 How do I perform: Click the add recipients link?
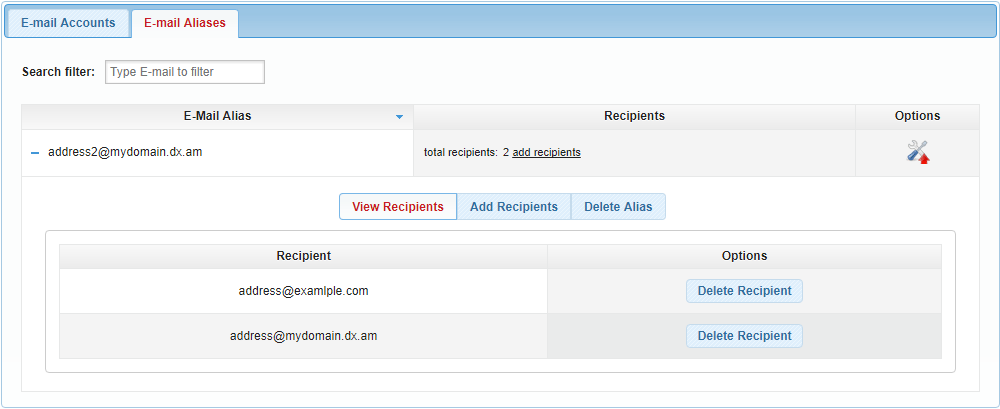click(547, 152)
